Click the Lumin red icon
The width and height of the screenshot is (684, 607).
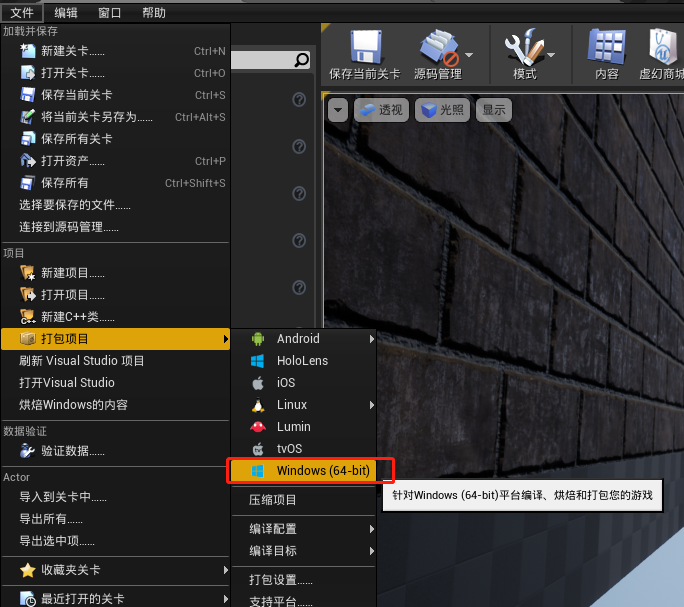point(258,427)
